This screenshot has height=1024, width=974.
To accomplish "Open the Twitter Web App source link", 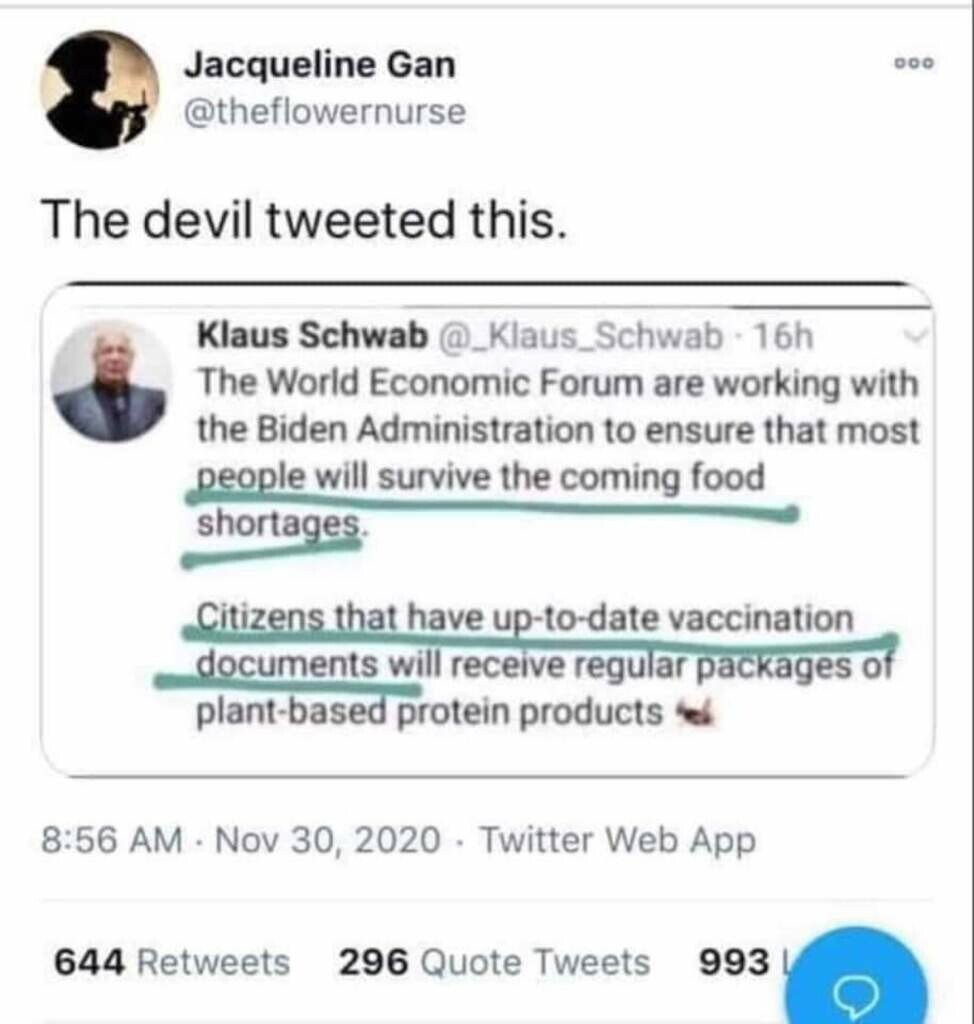I will tap(617, 841).
